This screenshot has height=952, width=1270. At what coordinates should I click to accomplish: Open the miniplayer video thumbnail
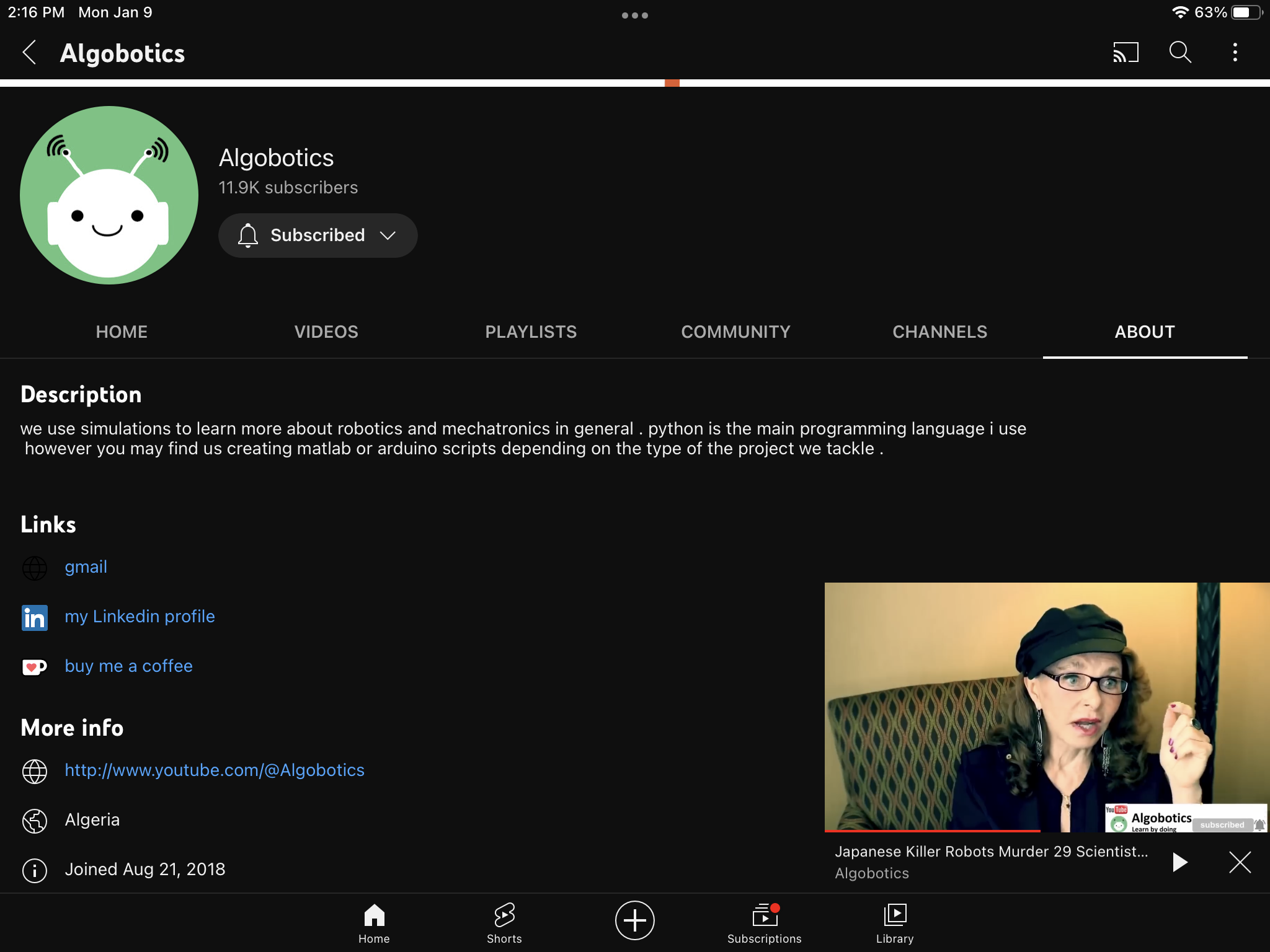tap(1047, 707)
